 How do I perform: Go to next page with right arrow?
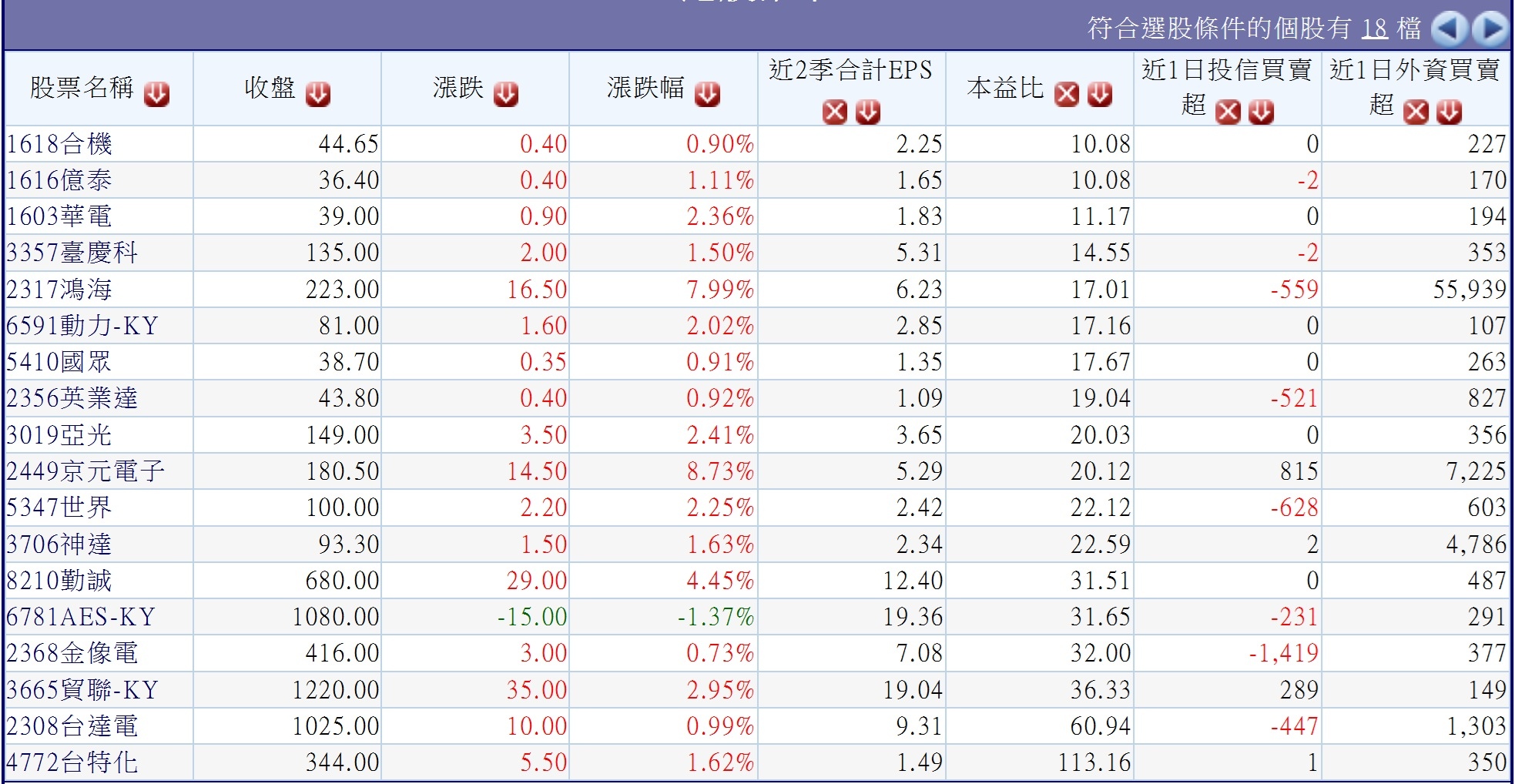tap(1490, 29)
